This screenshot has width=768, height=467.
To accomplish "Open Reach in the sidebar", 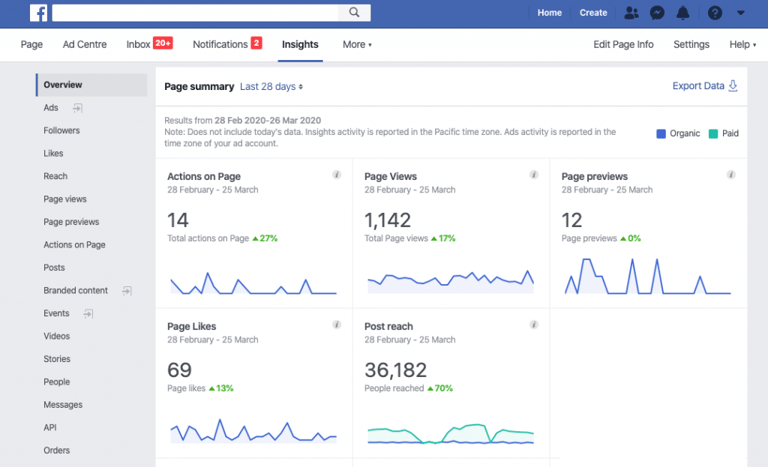I will 55,176.
